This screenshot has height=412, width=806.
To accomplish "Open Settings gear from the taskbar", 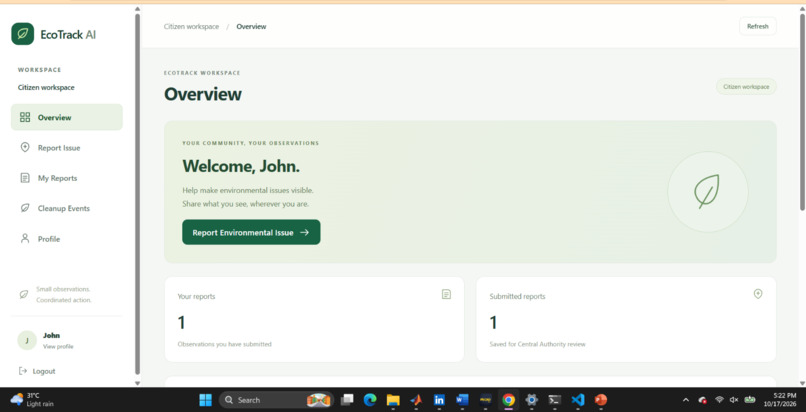I will (532, 400).
